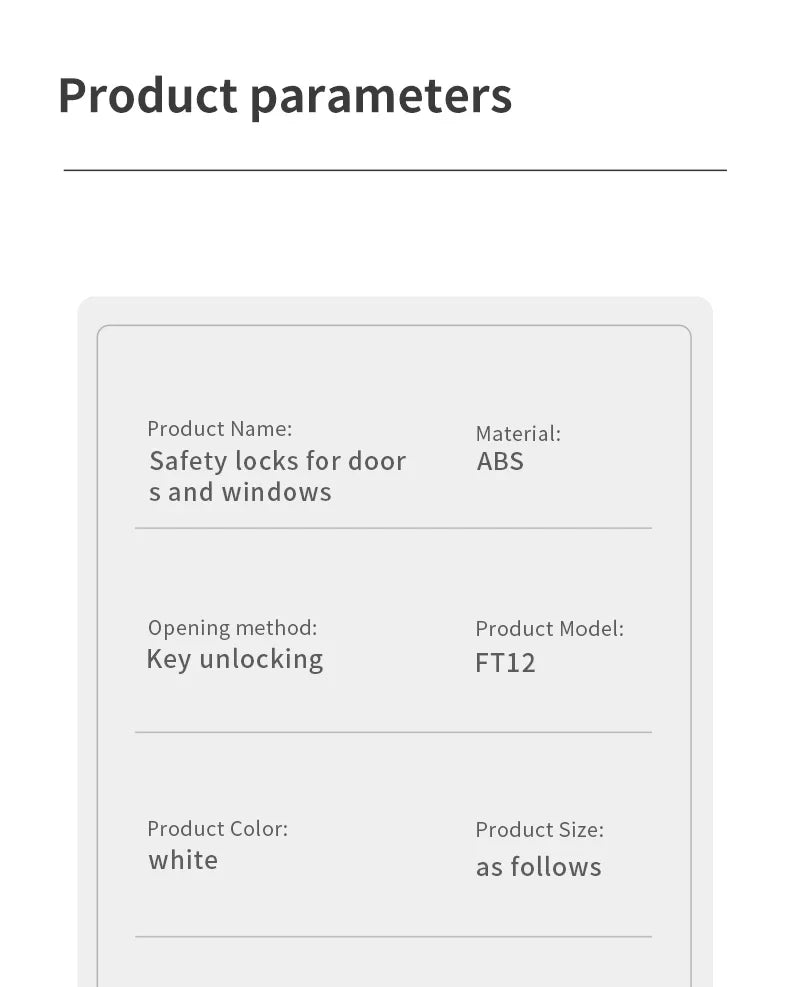Select the "Material:" label
Viewport: 790px width, 987px height.
pyautogui.click(x=518, y=434)
